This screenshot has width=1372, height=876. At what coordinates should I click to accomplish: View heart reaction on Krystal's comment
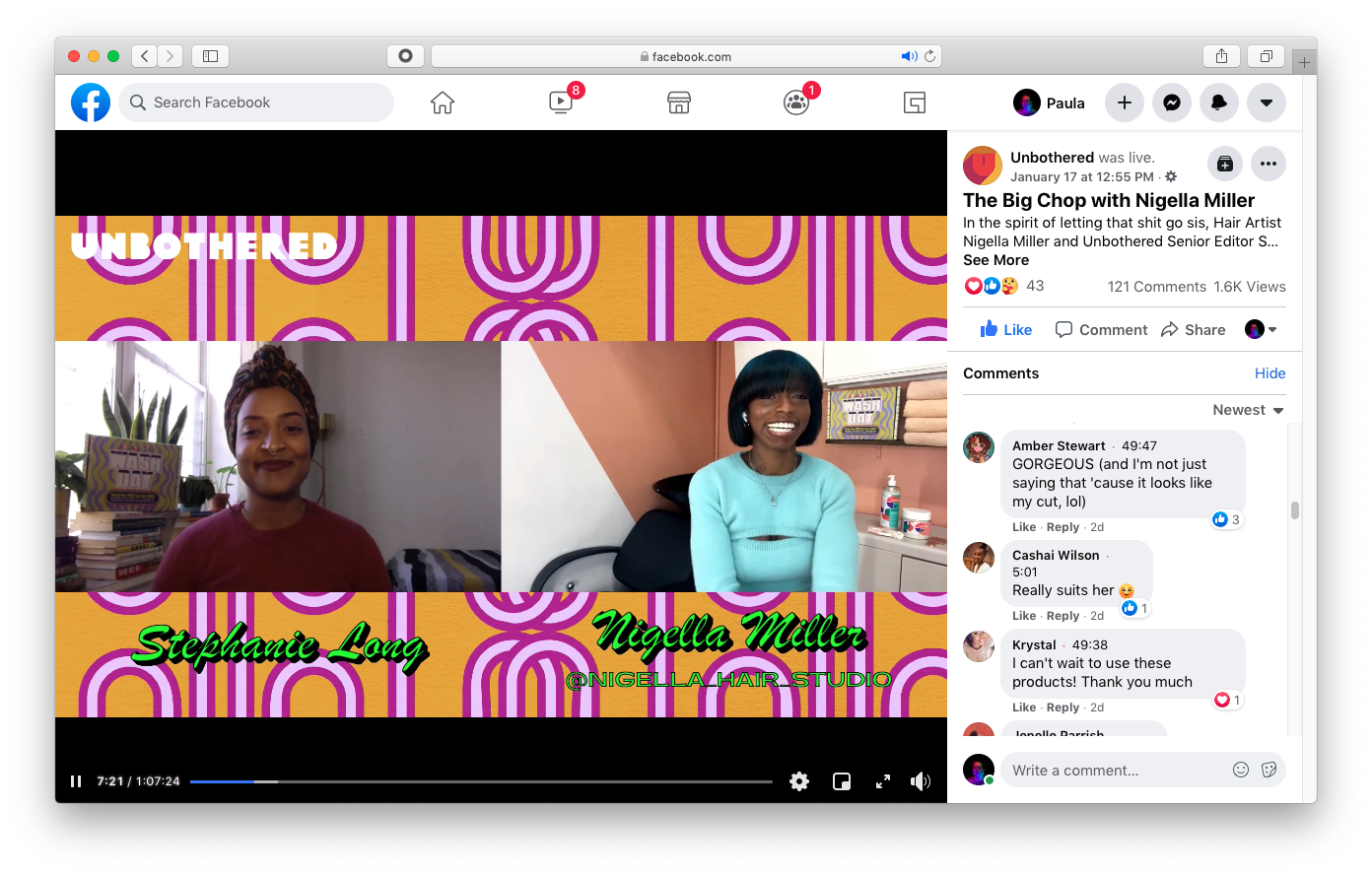(1228, 700)
